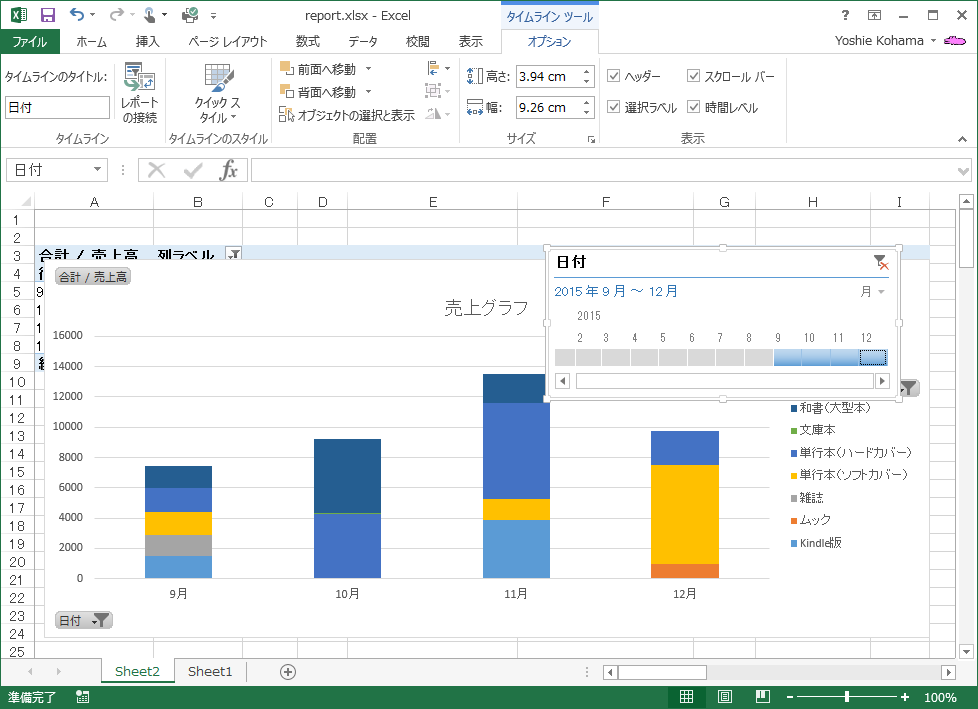The height and width of the screenshot is (709, 978).
Task: Click the formula bar confirm checkmark
Action: [193, 170]
